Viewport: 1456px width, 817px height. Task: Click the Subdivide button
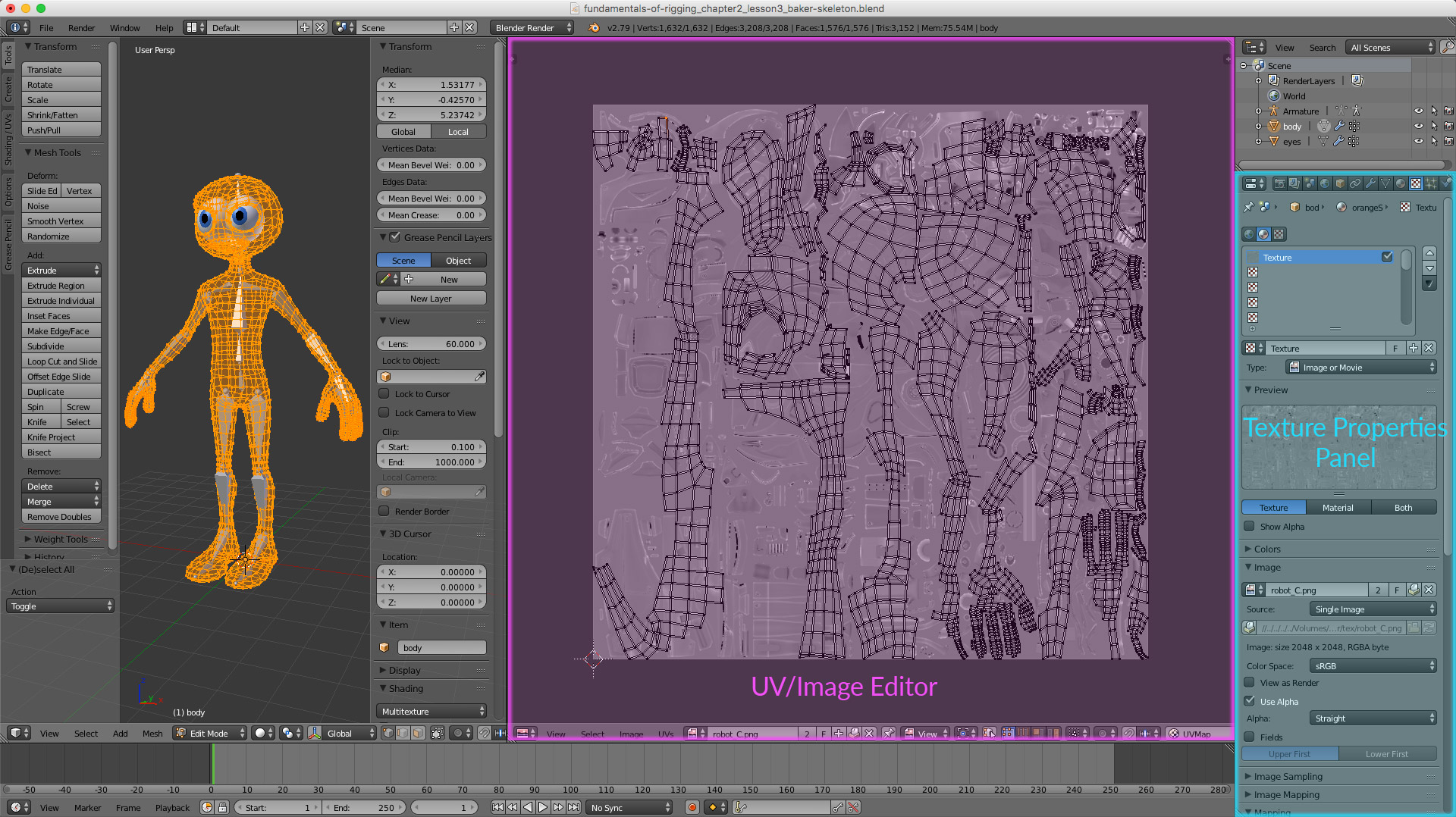[x=61, y=346]
